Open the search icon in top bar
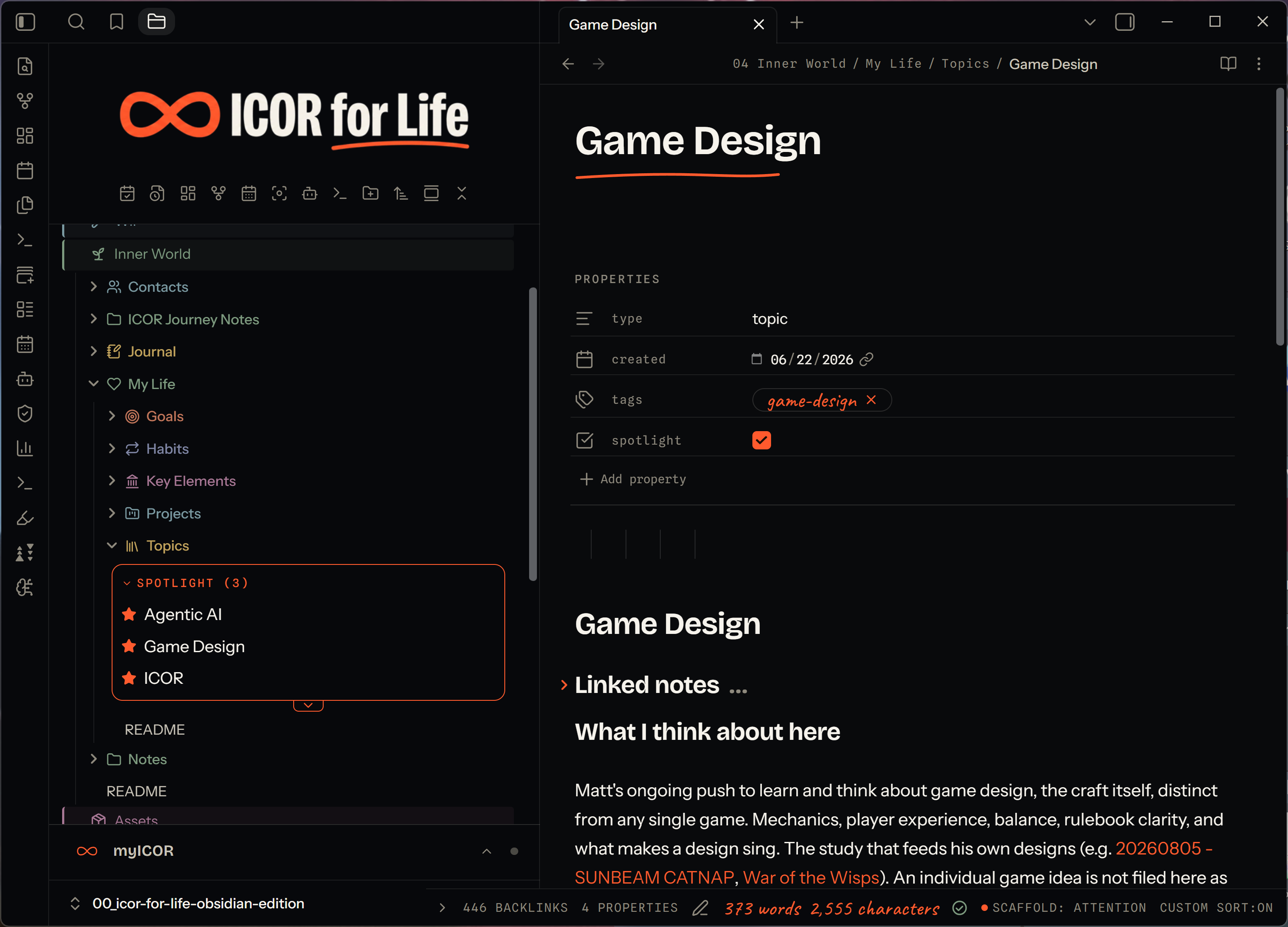Viewport: 1288px width, 927px height. point(76,22)
